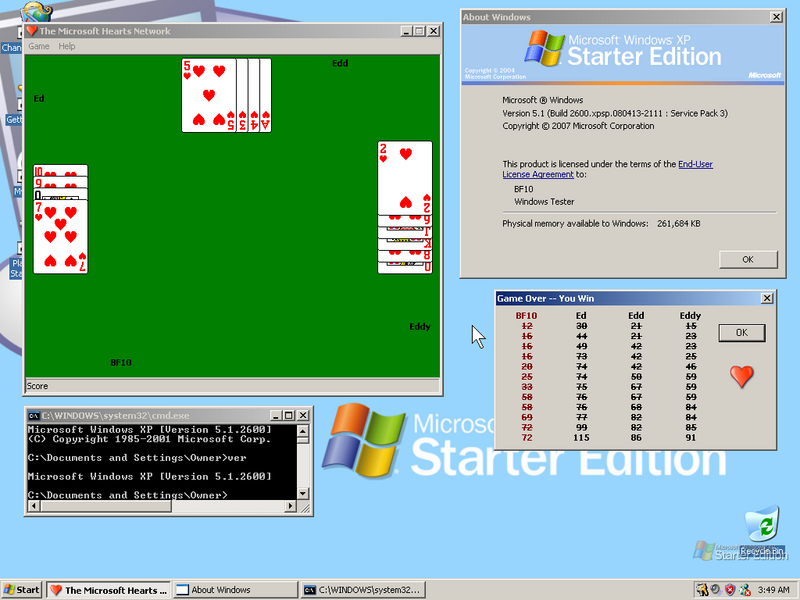Click cmd scroll down arrow
Screen dimensions: 800x600
[303, 493]
